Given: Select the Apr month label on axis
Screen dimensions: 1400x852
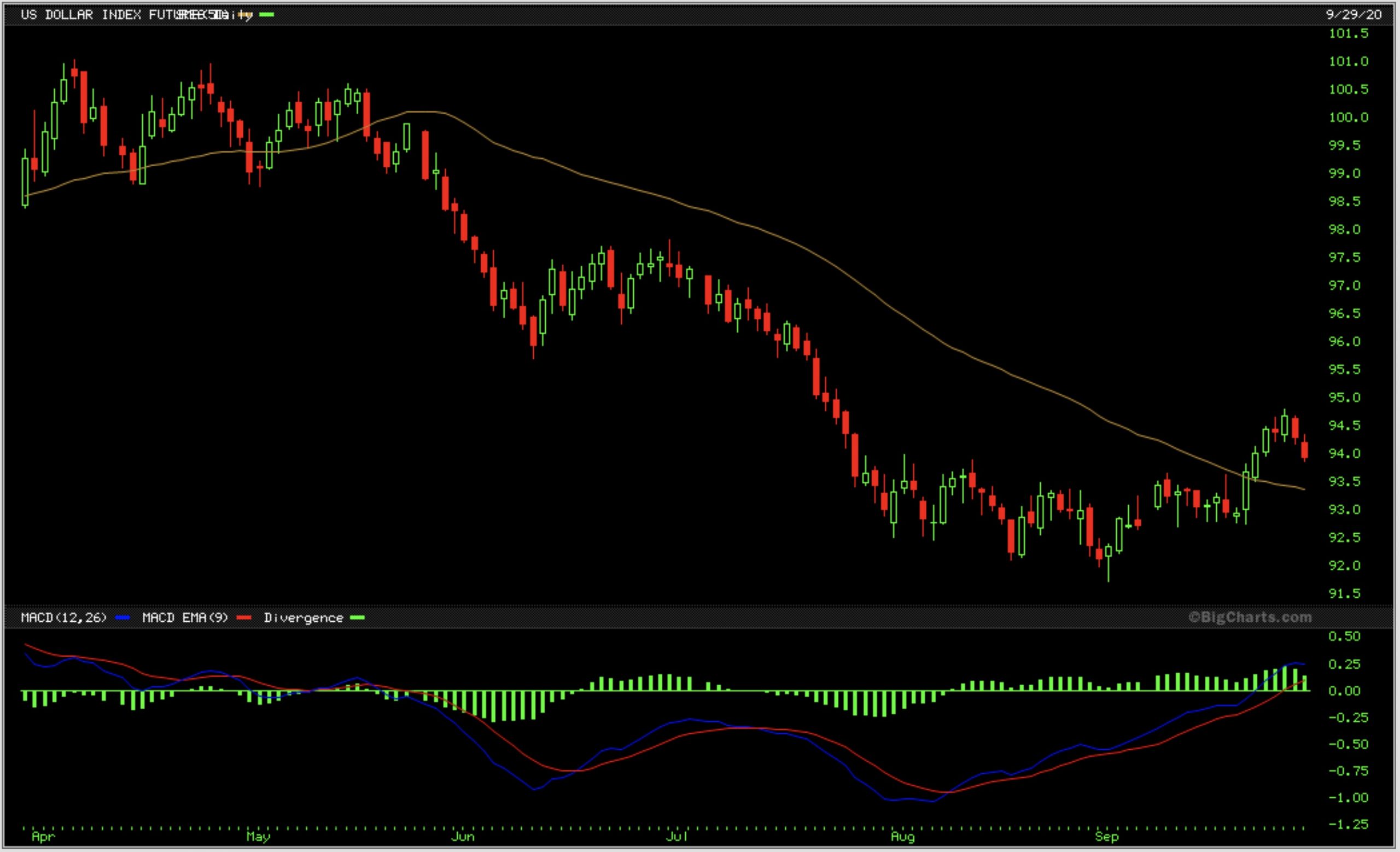Looking at the screenshot, I should (43, 837).
